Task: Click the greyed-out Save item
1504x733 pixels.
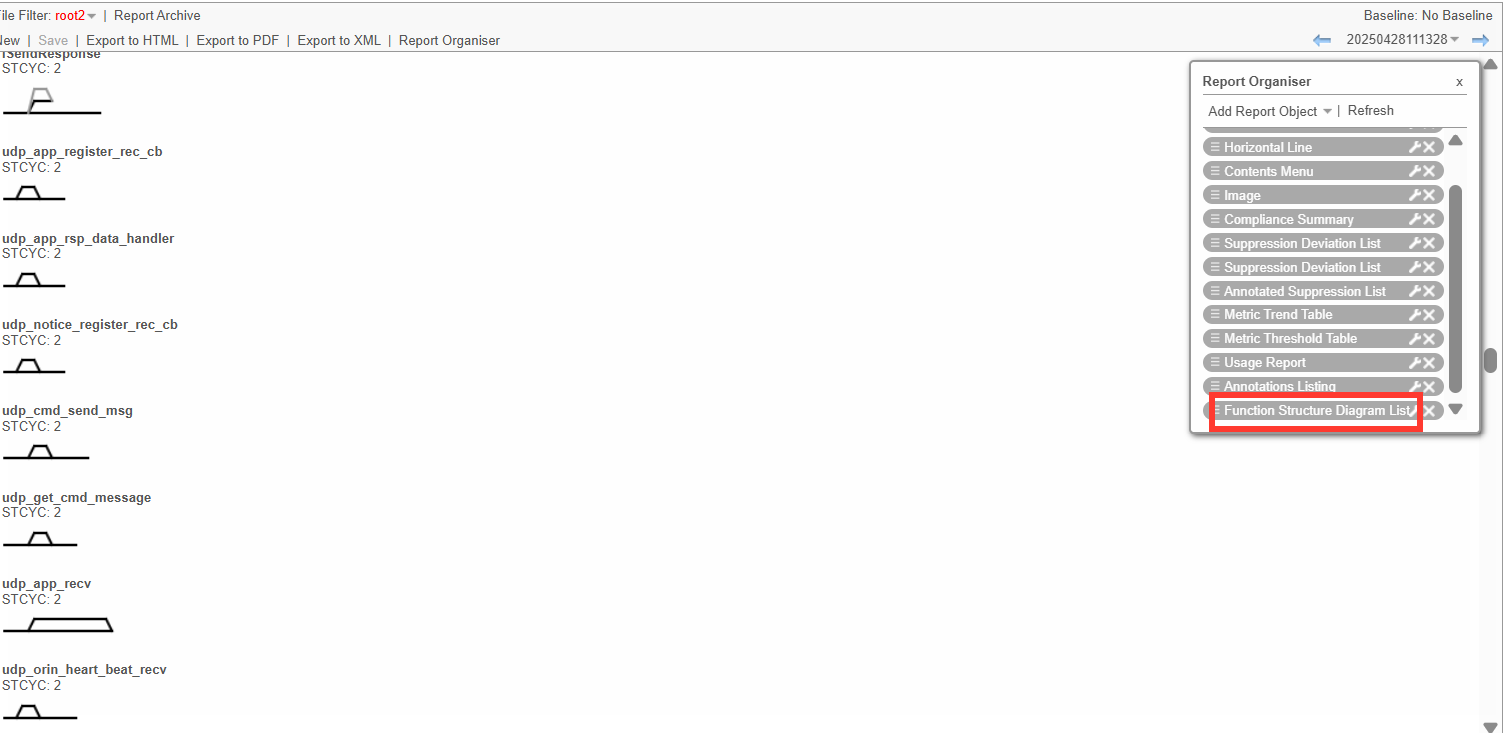Action: point(53,41)
